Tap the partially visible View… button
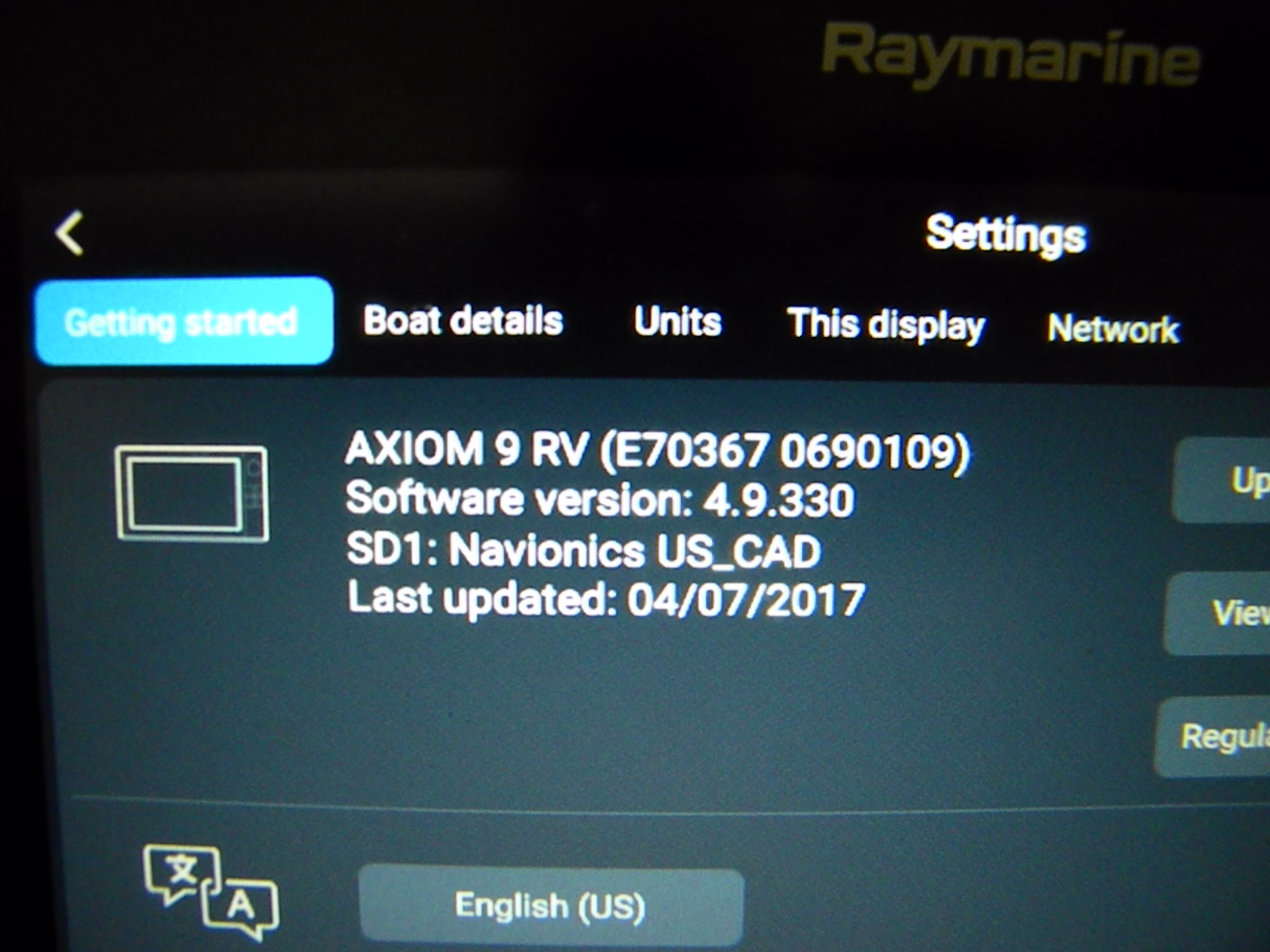The image size is (1270, 952). pos(1218,612)
